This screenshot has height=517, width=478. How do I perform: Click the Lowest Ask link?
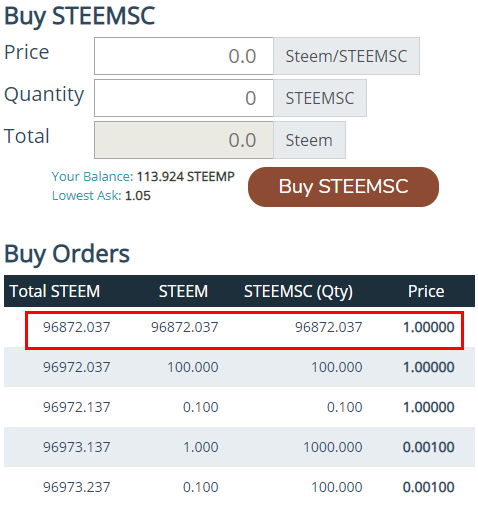click(87, 196)
